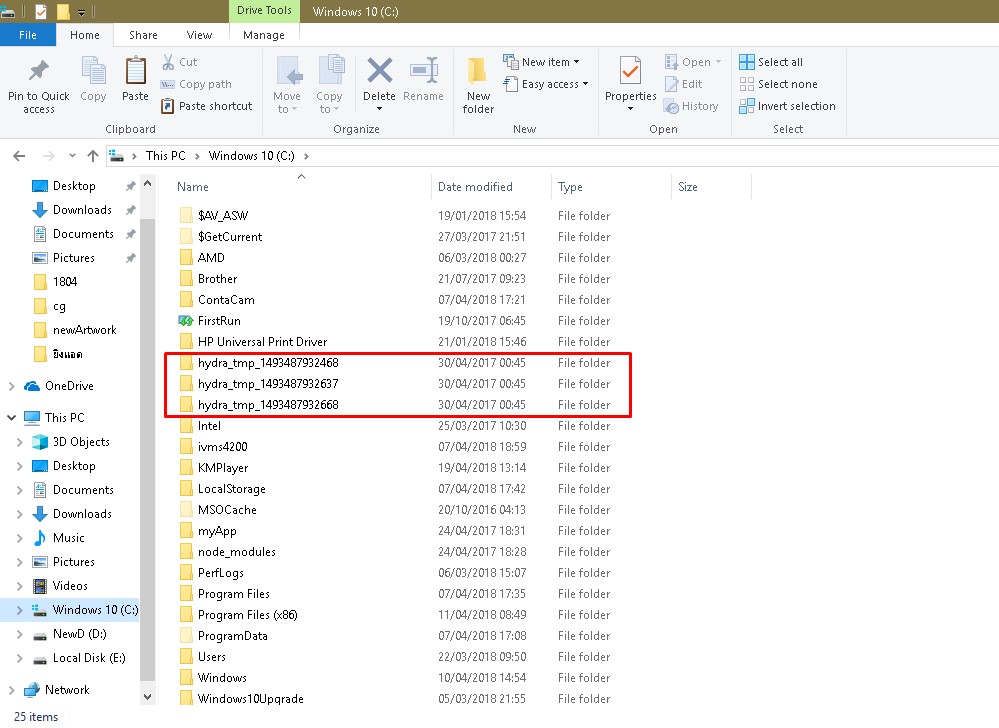Expand the Network tree node
The width and height of the screenshot is (999, 728).
point(11,690)
